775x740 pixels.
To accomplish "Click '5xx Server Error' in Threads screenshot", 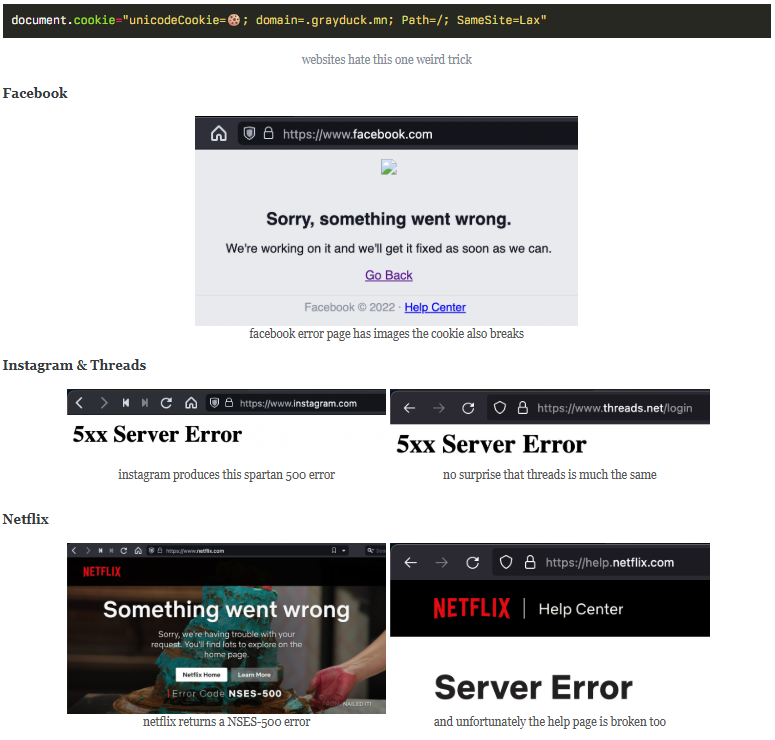I will coord(491,444).
